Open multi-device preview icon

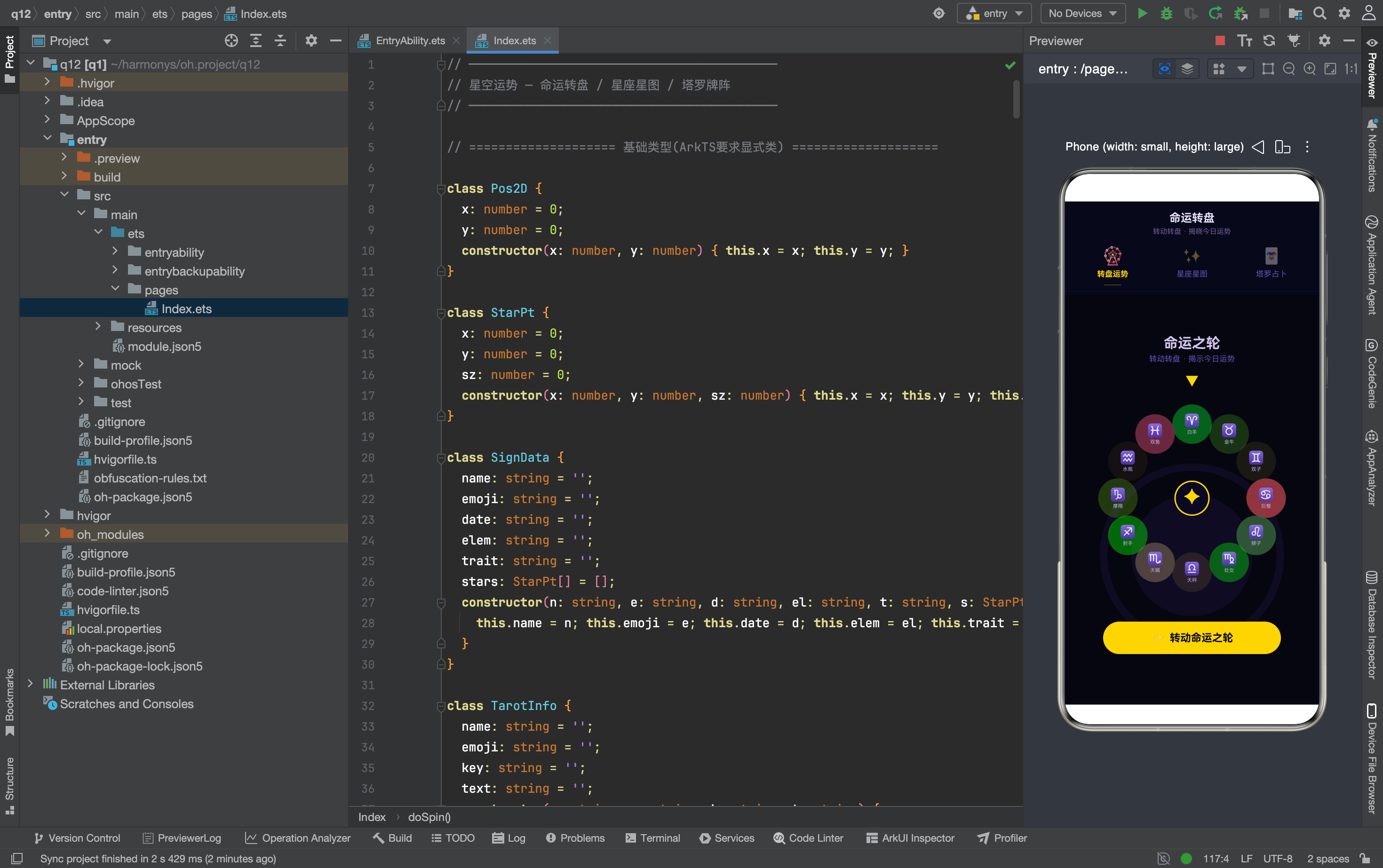1282,147
